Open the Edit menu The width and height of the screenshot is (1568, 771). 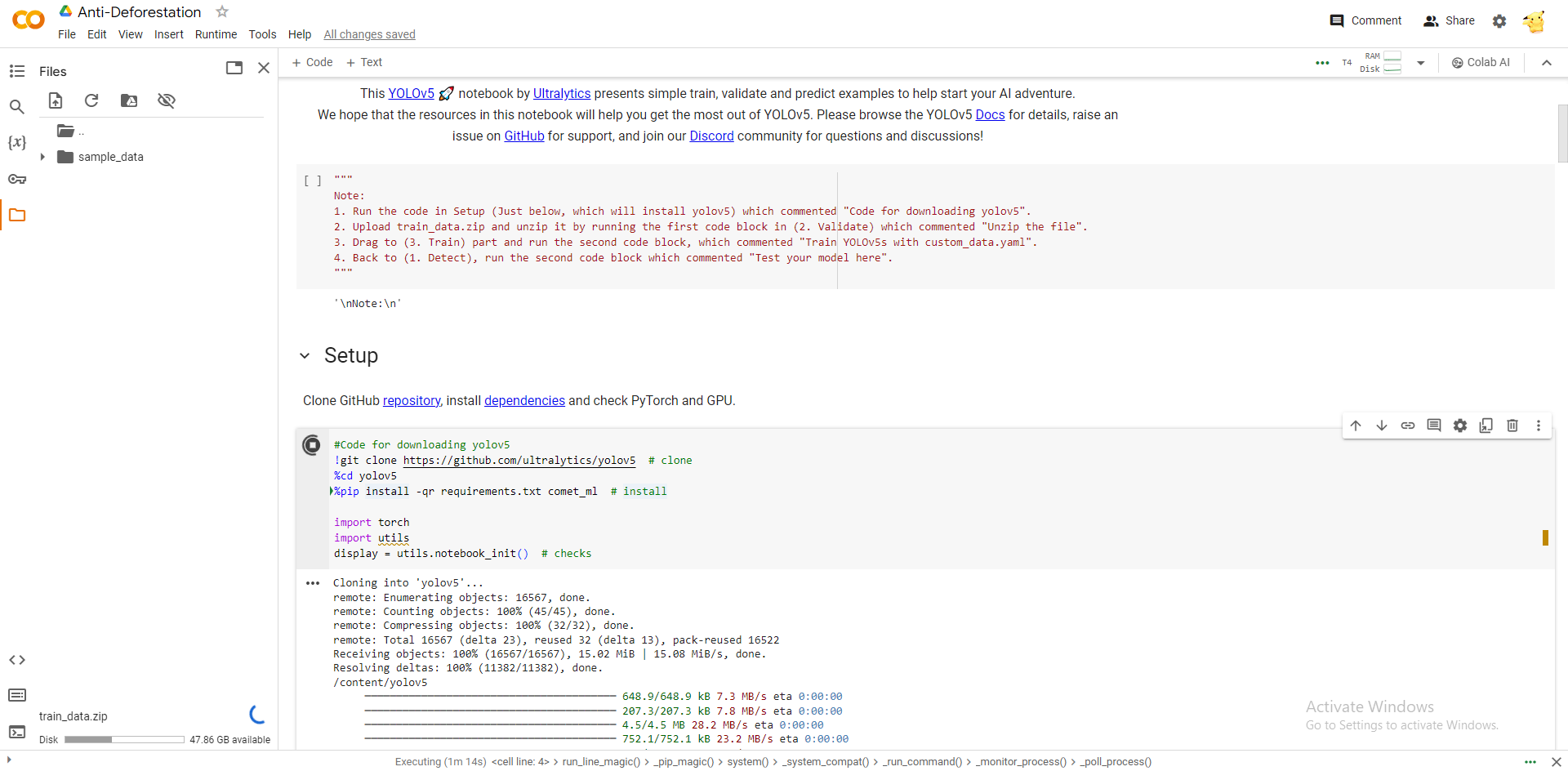pyautogui.click(x=97, y=34)
